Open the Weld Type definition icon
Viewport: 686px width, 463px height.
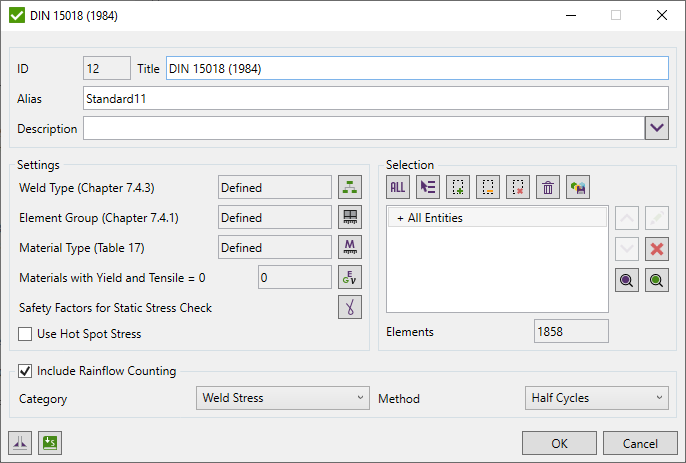(x=350, y=187)
